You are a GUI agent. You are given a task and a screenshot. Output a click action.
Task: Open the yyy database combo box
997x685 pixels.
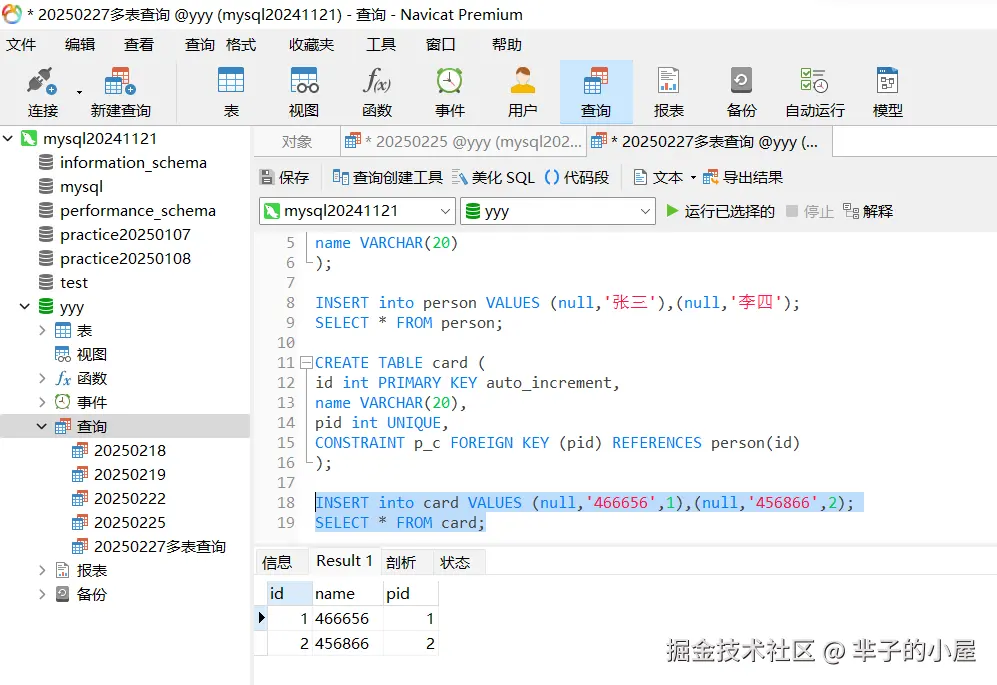click(557, 211)
